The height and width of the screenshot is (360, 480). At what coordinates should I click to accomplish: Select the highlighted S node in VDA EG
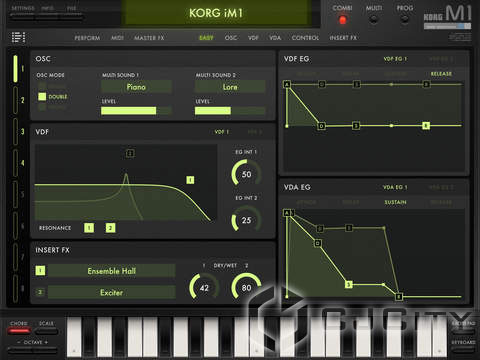point(349,284)
